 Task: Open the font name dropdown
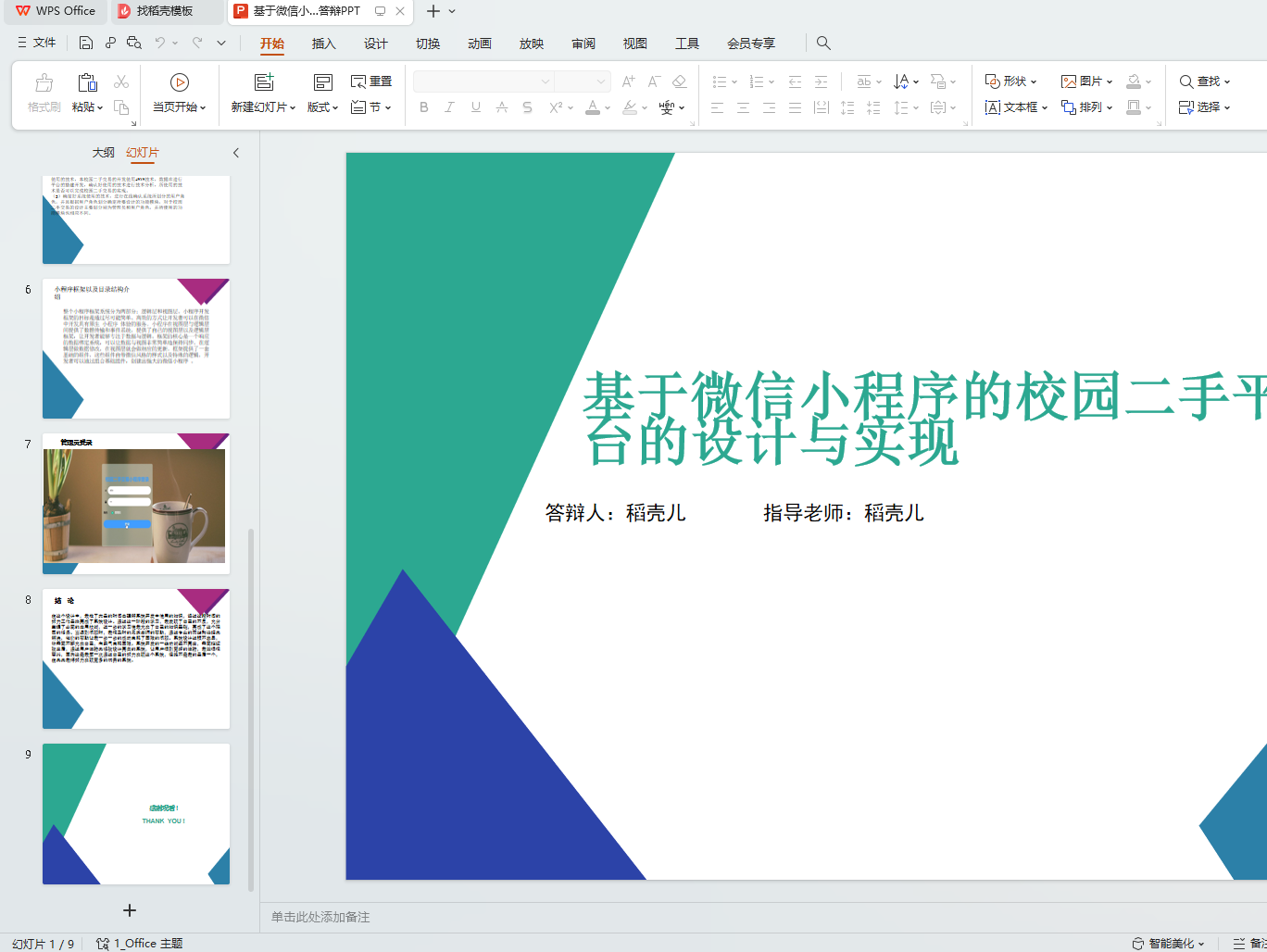(546, 81)
